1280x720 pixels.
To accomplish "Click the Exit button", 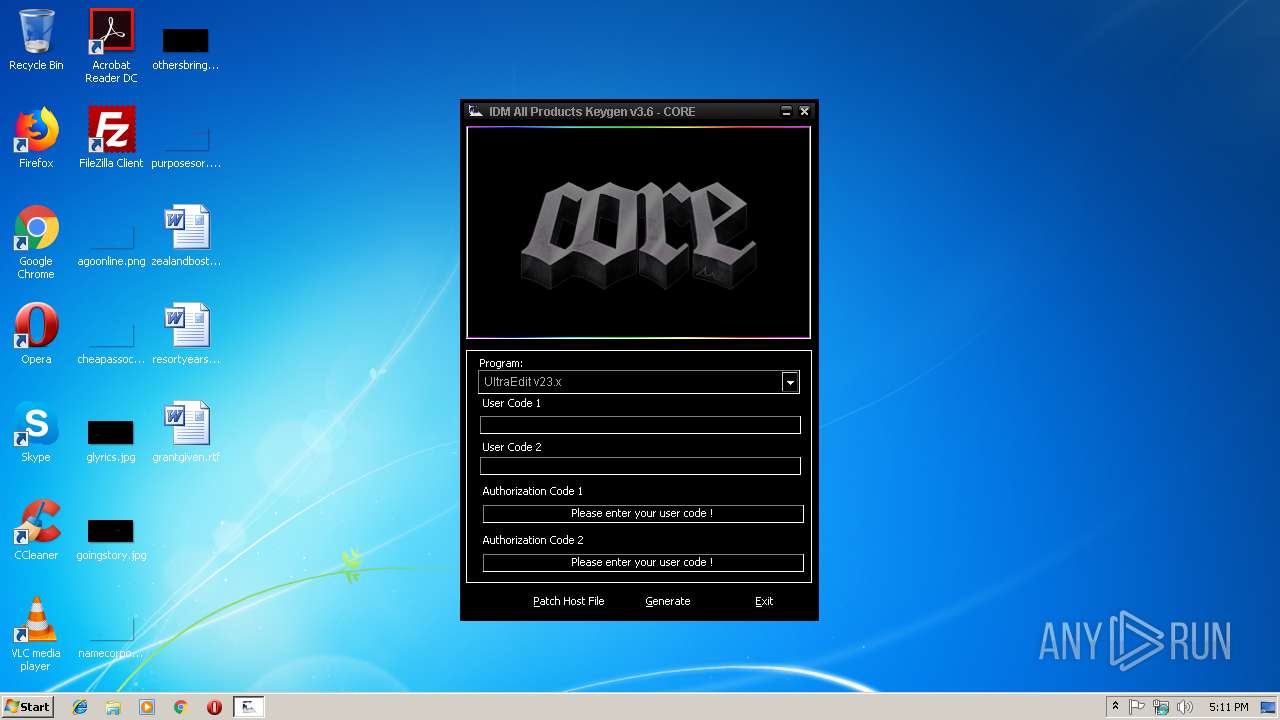I will pos(764,601).
